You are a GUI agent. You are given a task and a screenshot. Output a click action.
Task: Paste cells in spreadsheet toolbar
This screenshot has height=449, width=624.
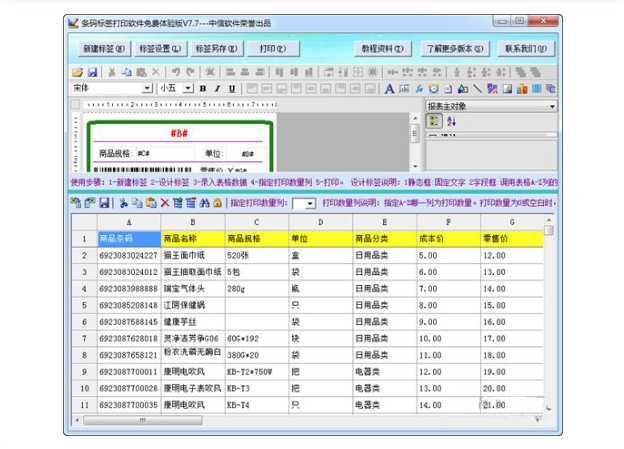point(151,203)
